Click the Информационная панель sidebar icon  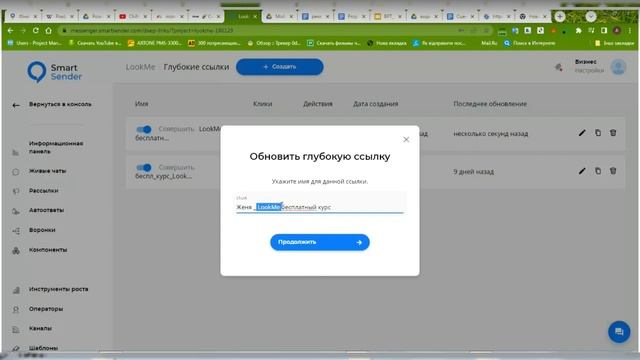pyautogui.click(x=16, y=153)
